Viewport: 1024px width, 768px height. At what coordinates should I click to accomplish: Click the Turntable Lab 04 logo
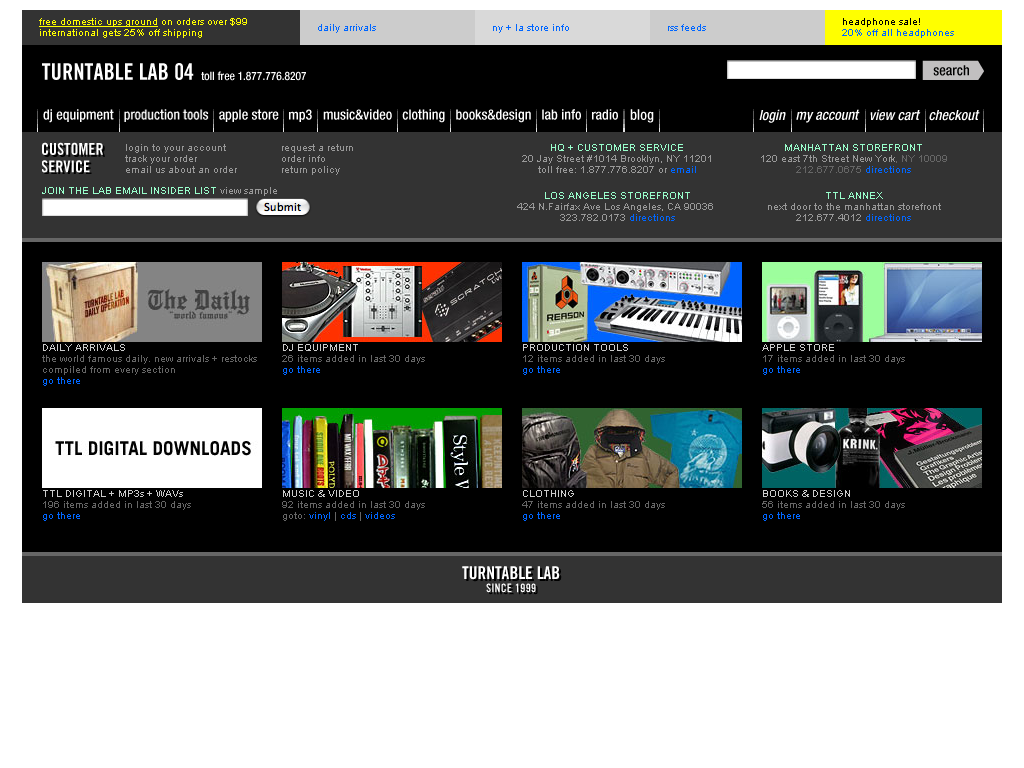[118, 72]
